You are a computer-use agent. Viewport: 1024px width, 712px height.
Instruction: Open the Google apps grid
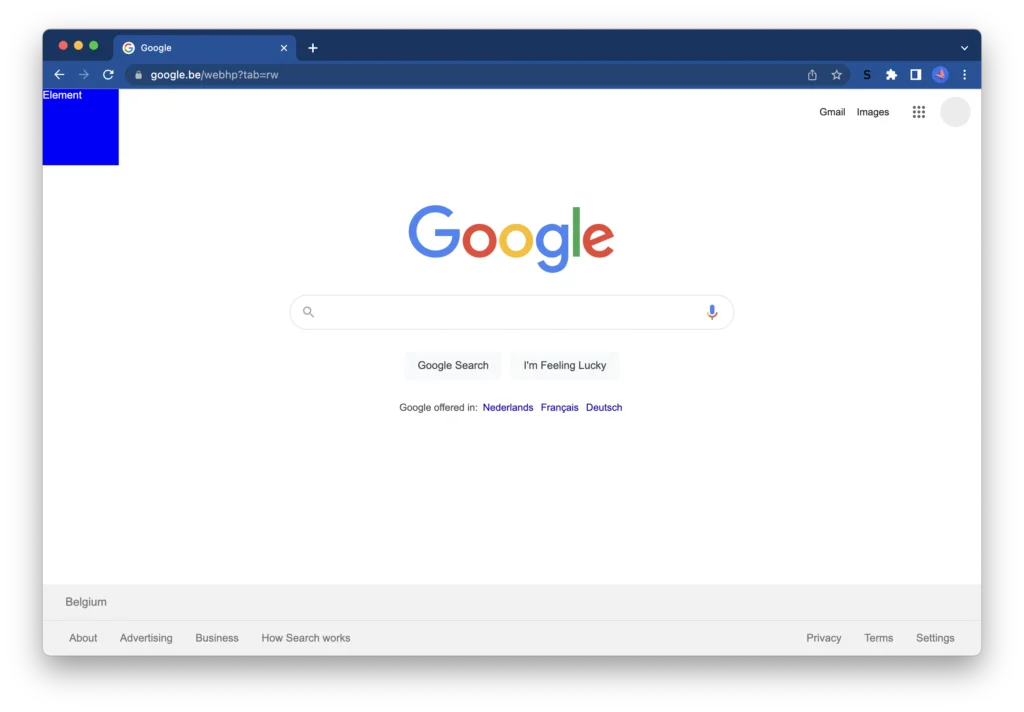(919, 112)
